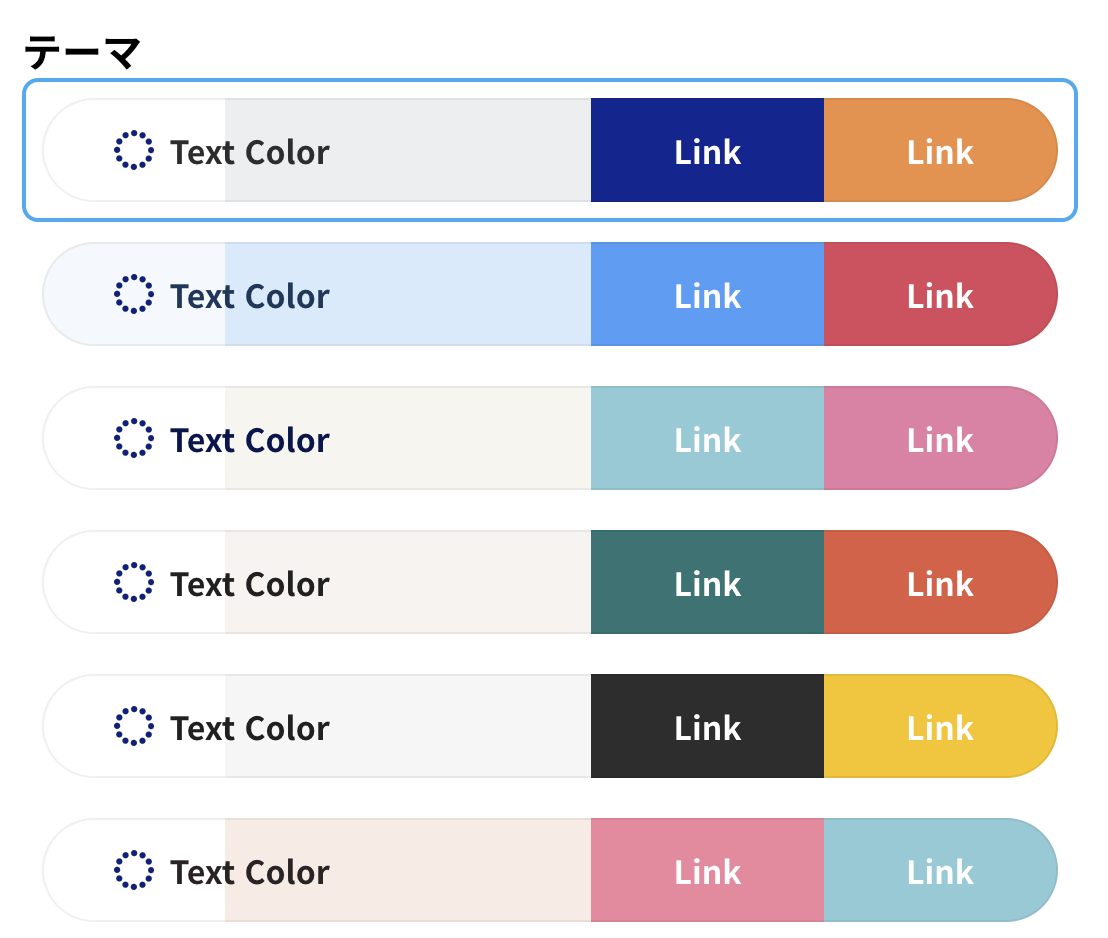Click Text Color in the light blue theme
Image resolution: width=1108 pixels, height=938 pixels.
[x=250, y=296]
